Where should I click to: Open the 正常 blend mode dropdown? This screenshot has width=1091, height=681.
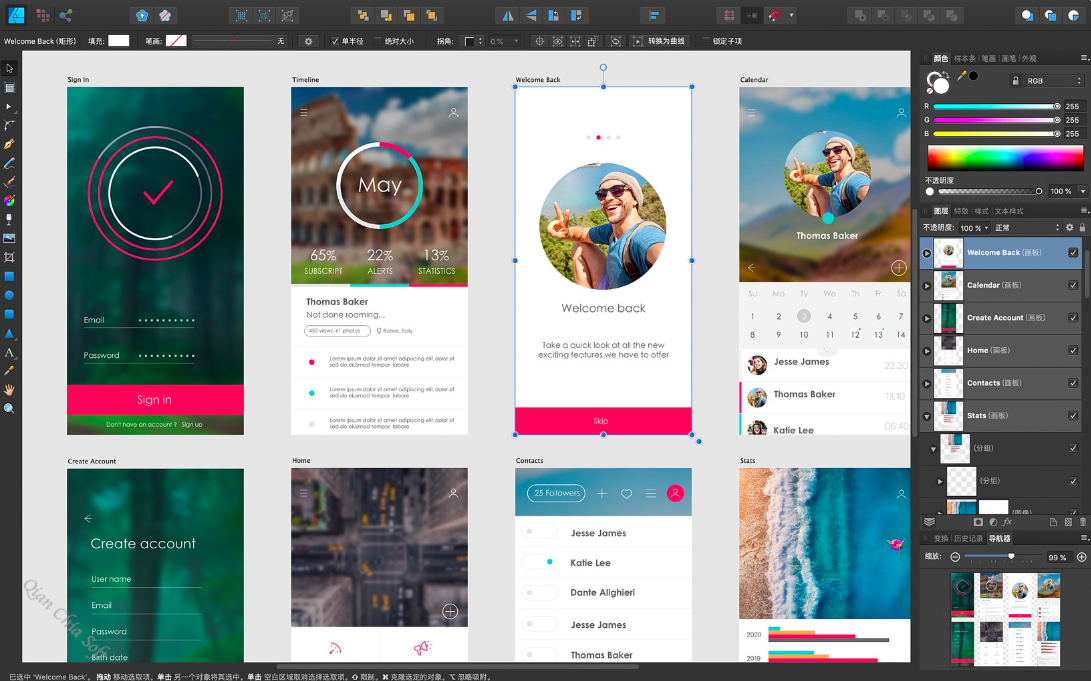click(x=1027, y=227)
